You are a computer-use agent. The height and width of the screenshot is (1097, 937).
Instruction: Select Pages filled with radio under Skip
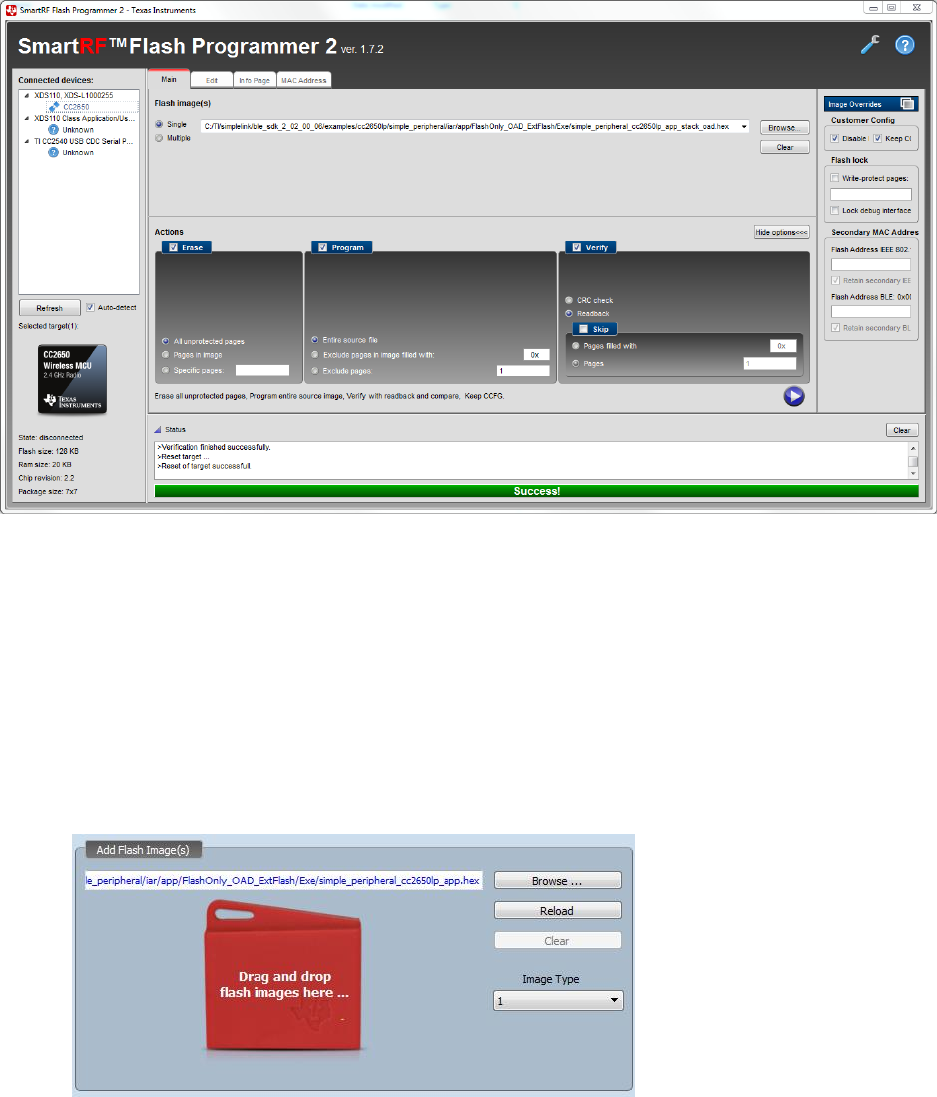pyautogui.click(x=576, y=346)
